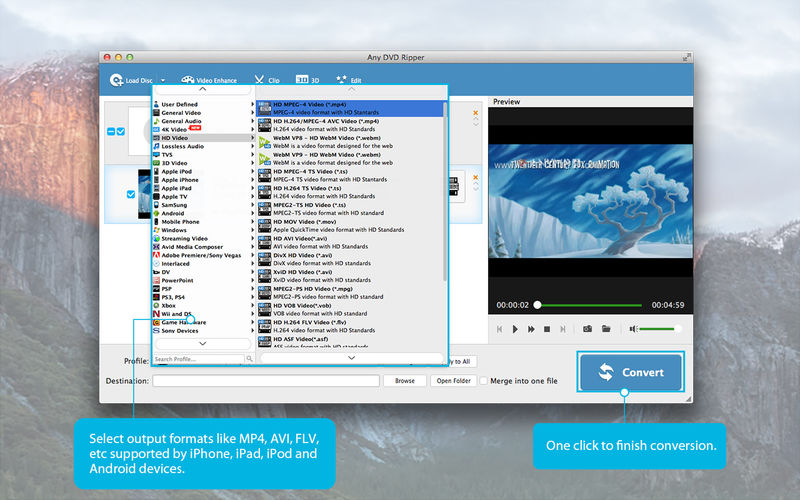The height and width of the screenshot is (500, 800).
Task: Click the PSP category icon
Action: (x=157, y=288)
